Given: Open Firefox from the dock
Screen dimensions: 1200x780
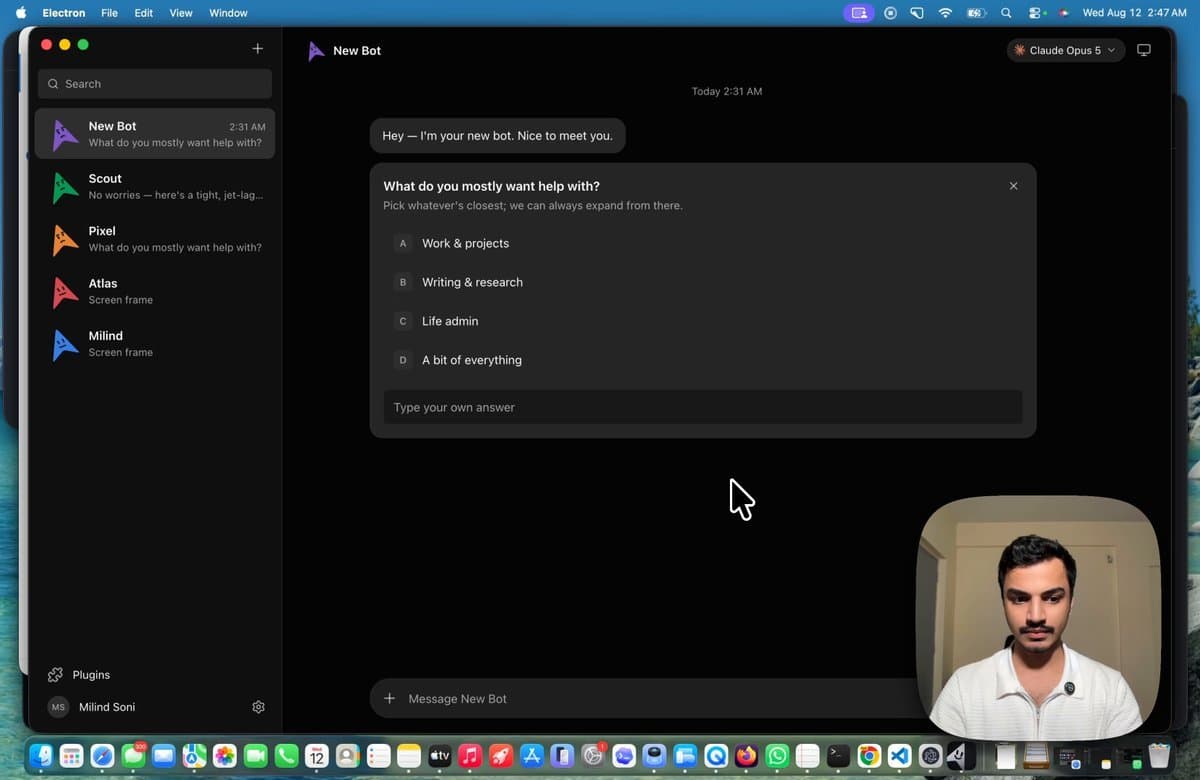Looking at the screenshot, I should tap(746, 756).
